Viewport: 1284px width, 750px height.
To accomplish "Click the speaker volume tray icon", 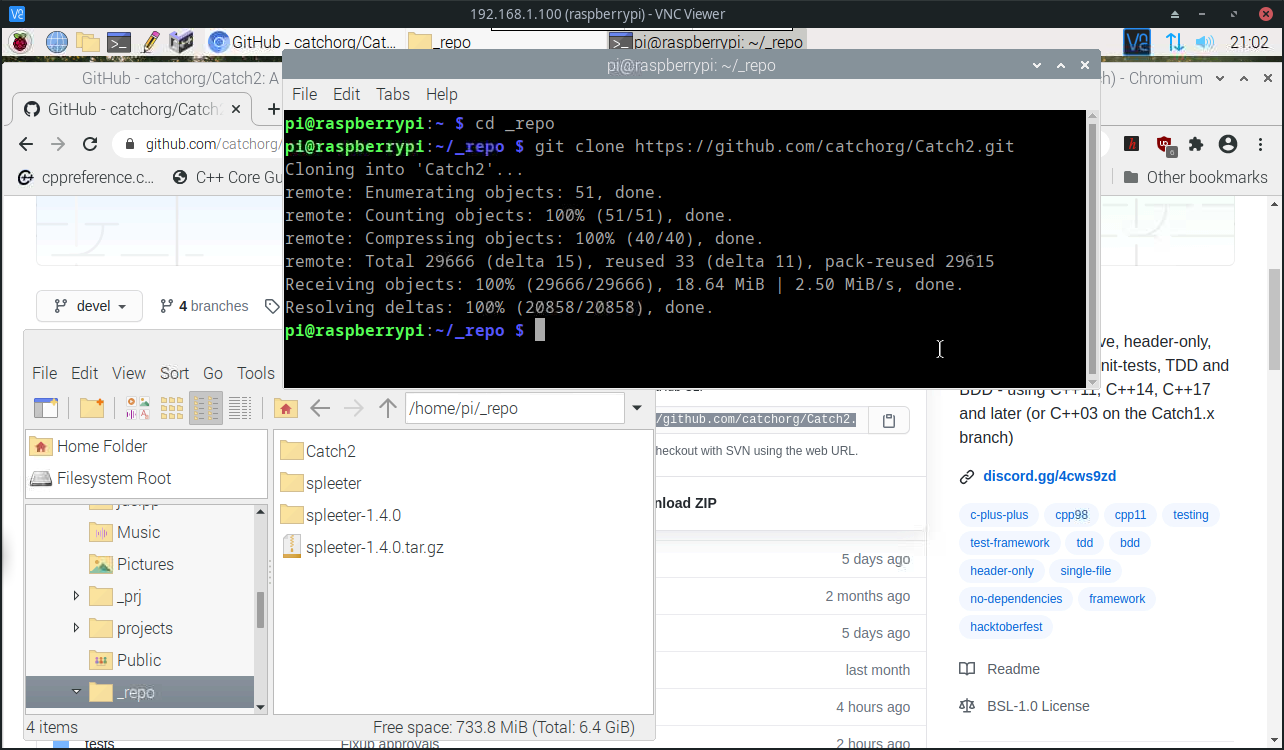I will click(1205, 42).
